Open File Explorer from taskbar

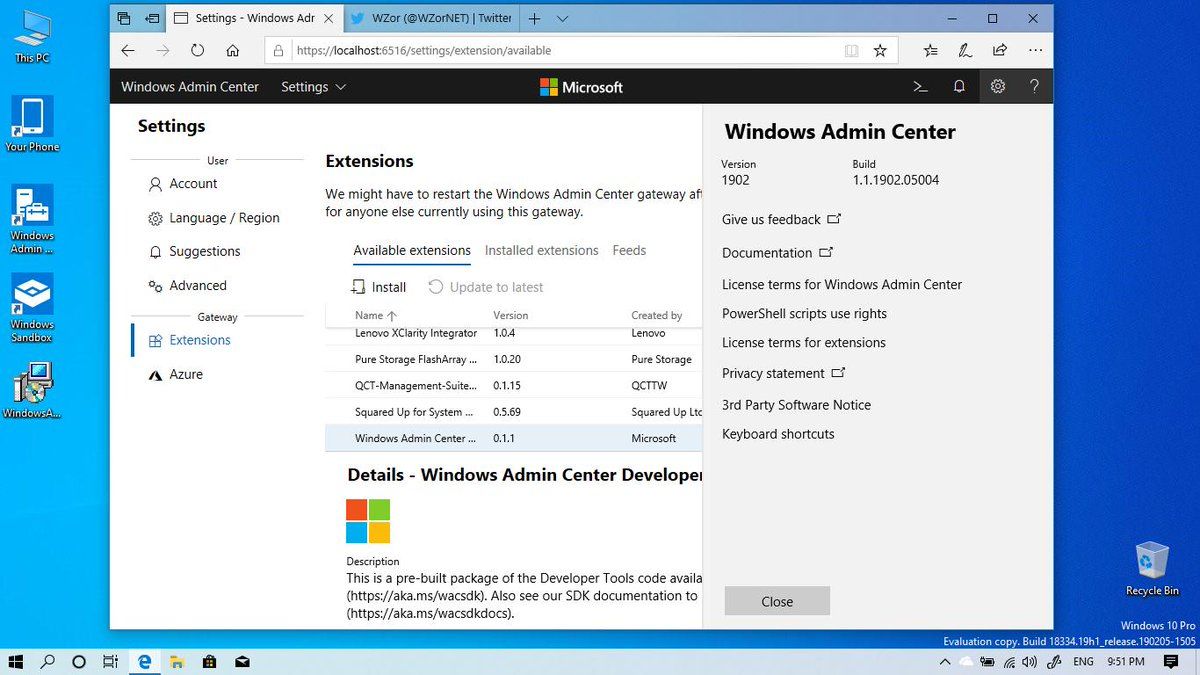pos(176,661)
